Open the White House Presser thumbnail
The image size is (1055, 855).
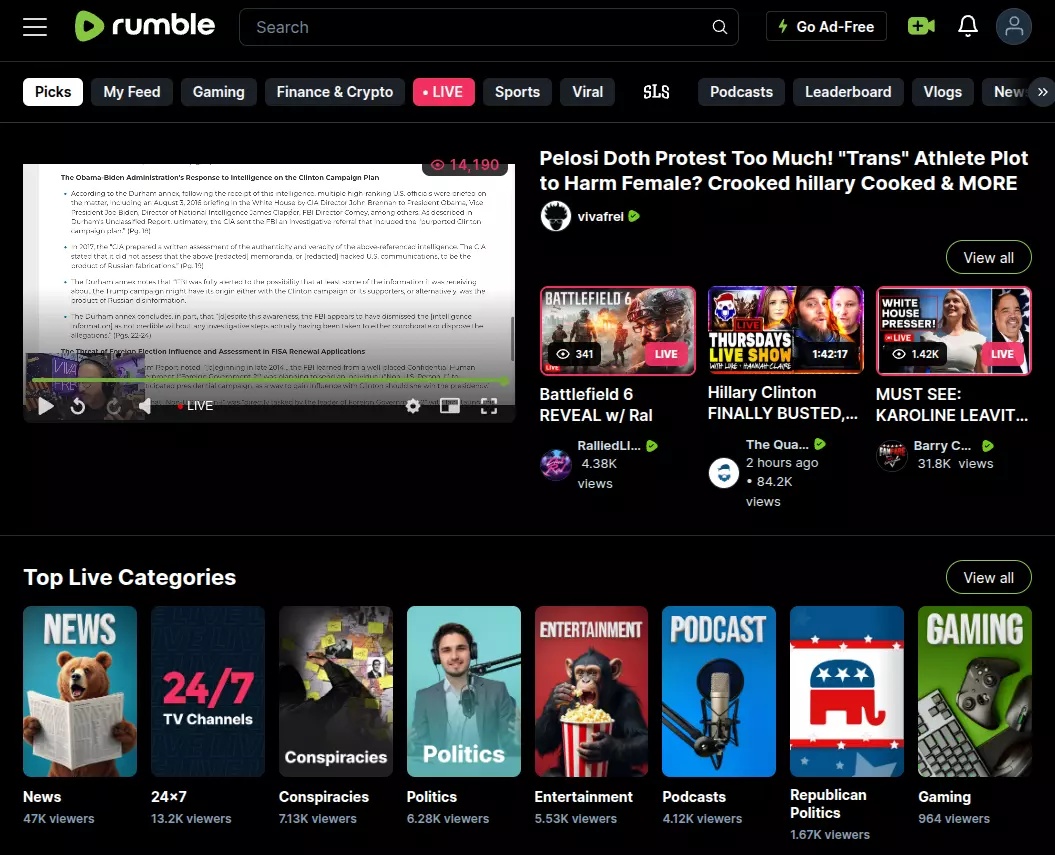point(953,330)
